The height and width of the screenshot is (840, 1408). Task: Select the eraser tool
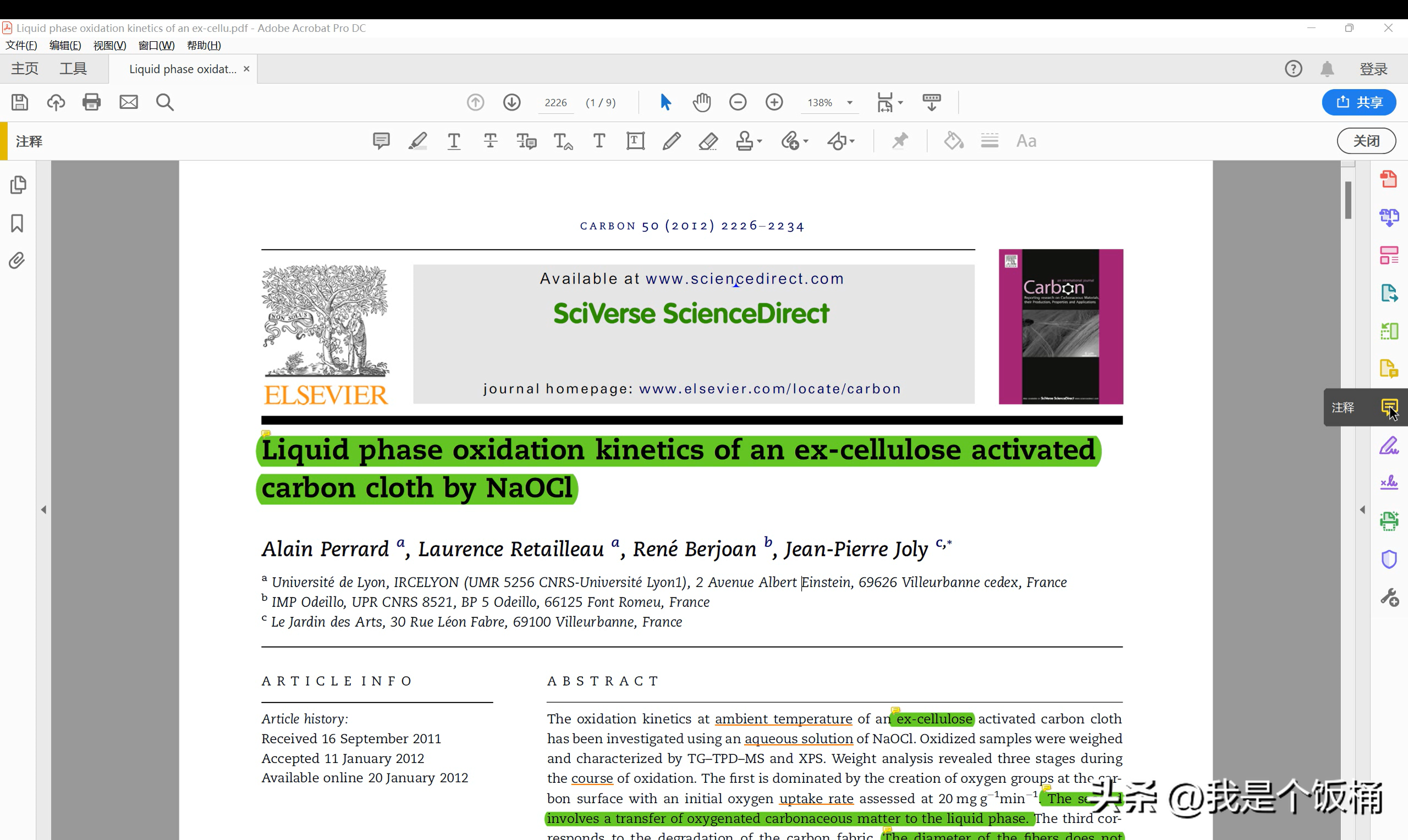708,141
